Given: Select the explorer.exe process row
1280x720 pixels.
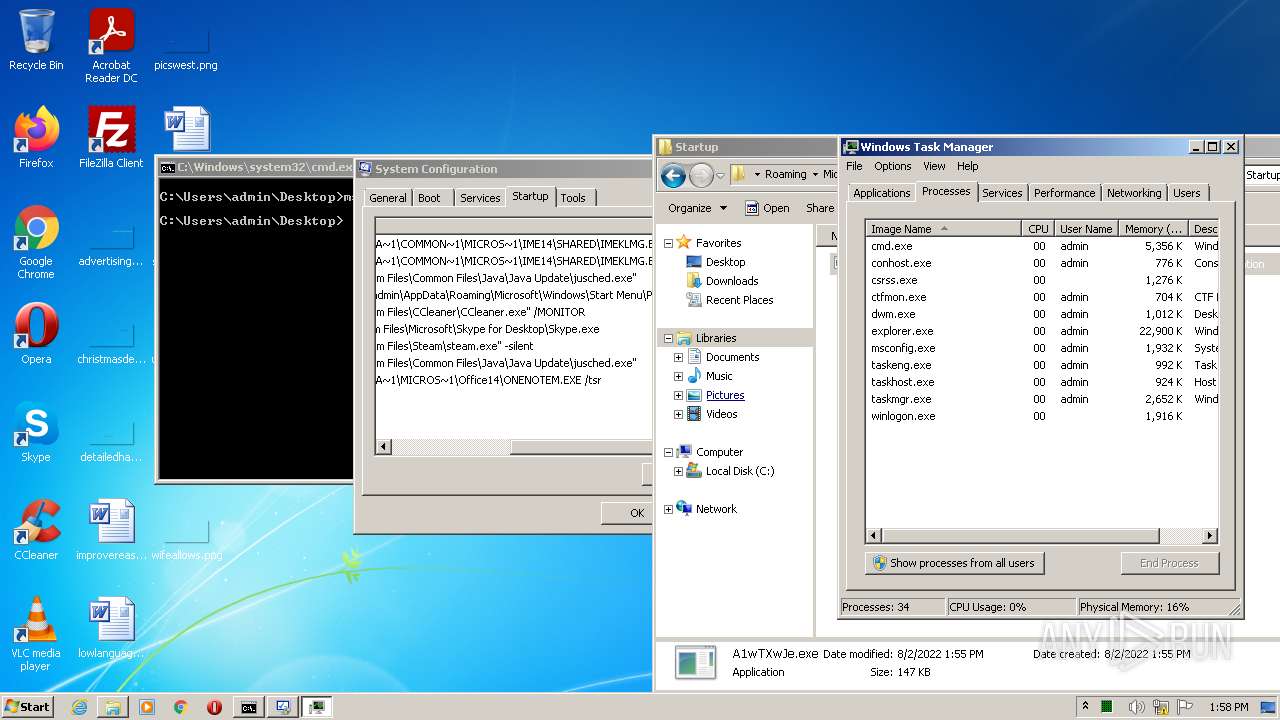Looking at the screenshot, I should (x=1041, y=331).
